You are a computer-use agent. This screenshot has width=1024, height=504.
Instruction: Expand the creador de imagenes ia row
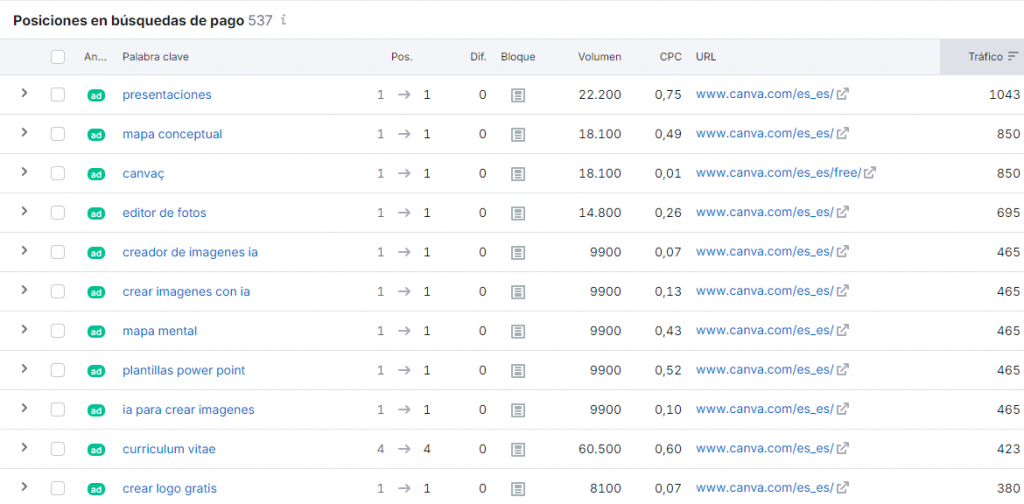24,250
